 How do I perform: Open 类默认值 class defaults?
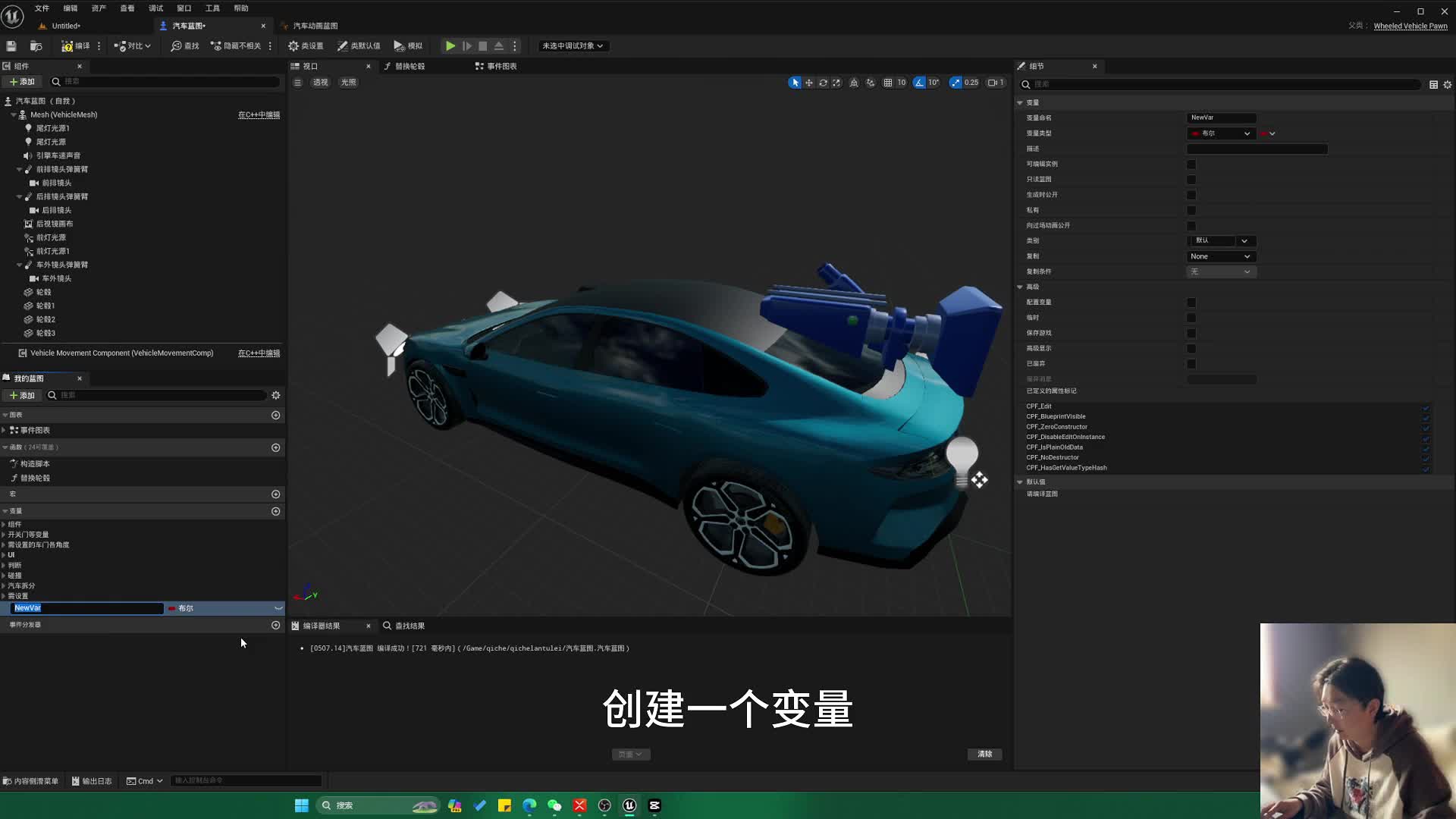tap(359, 46)
